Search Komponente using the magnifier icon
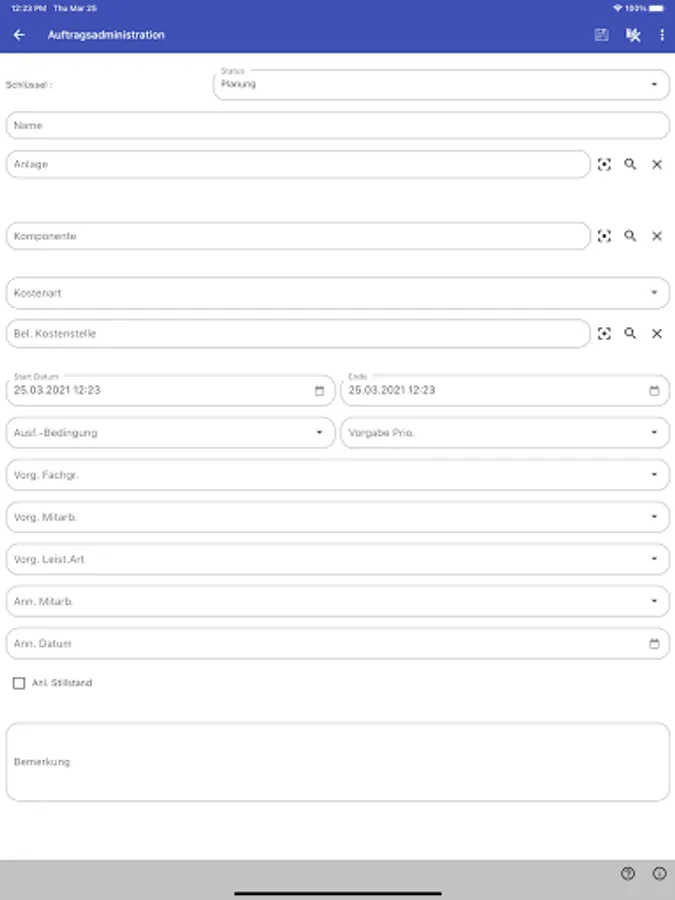The width and height of the screenshot is (675, 900). coord(630,237)
